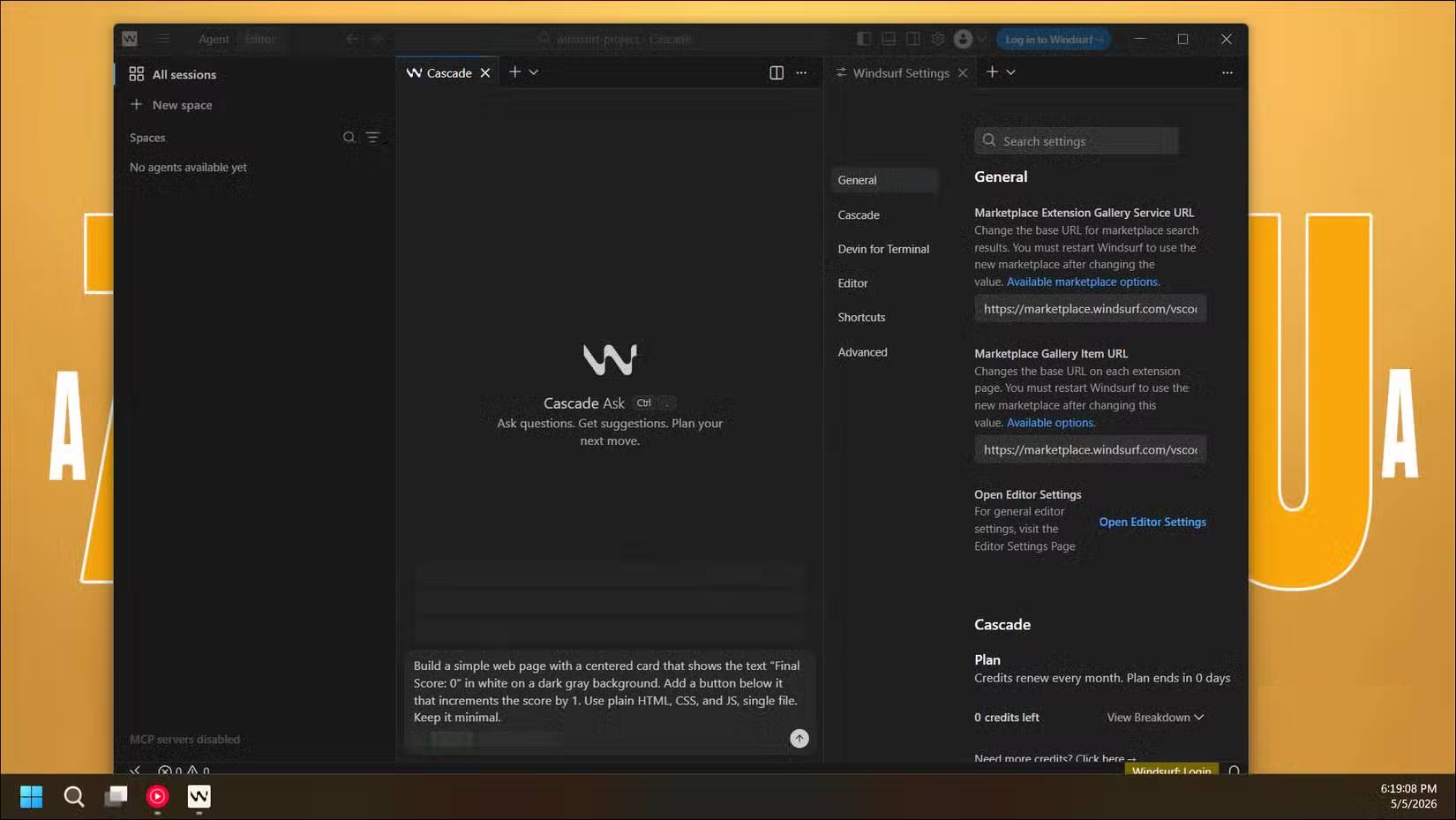This screenshot has width=1456, height=820.
Task: Open the red media player taskbar icon
Action: click(157, 797)
